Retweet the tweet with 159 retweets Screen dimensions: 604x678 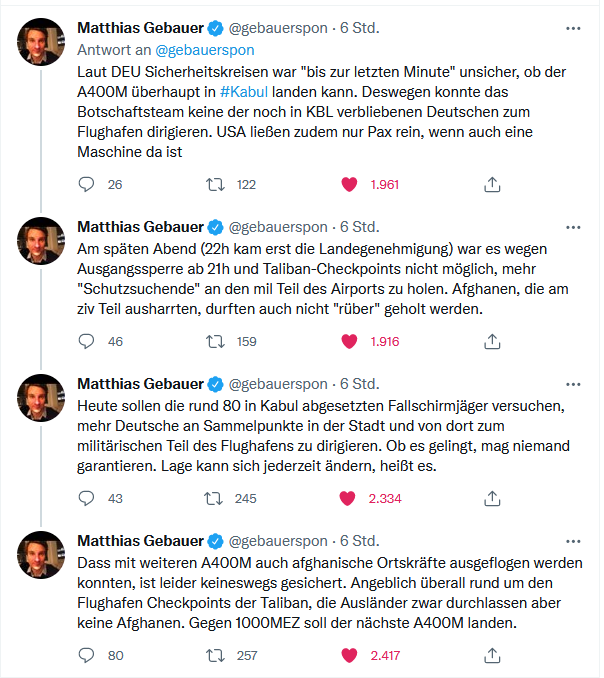tap(213, 341)
